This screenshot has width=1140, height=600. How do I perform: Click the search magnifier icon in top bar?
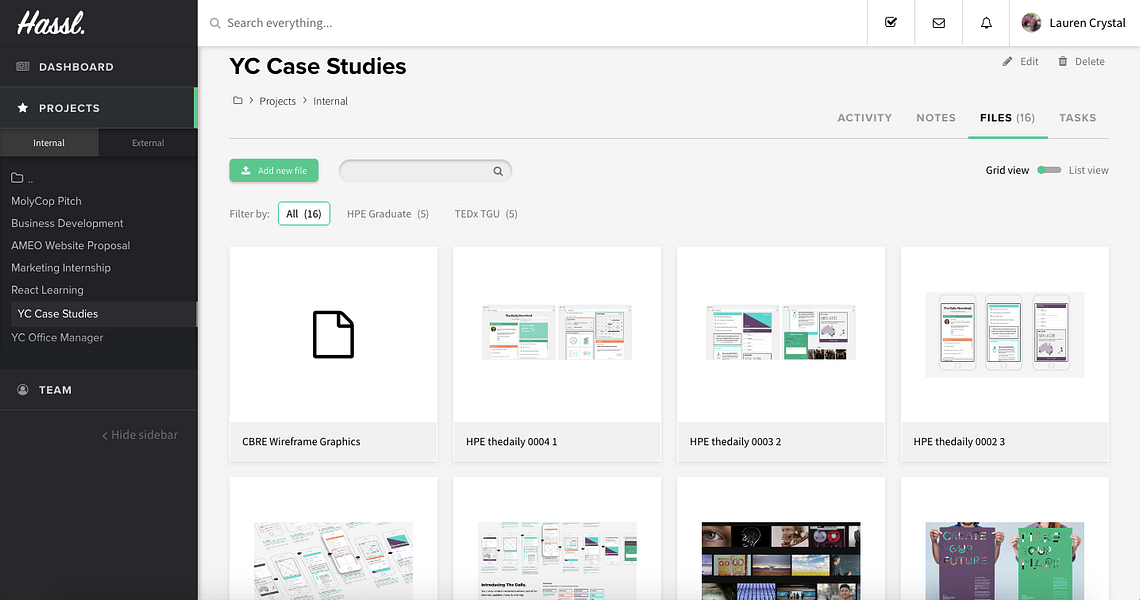(215, 23)
